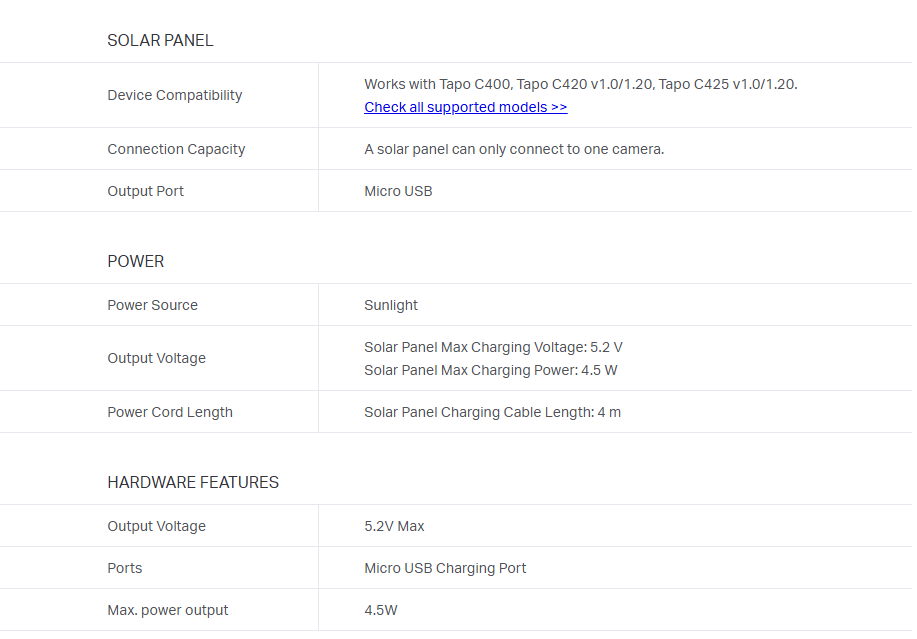Click the one-camera connection description text
This screenshot has height=639, width=917.
point(514,149)
